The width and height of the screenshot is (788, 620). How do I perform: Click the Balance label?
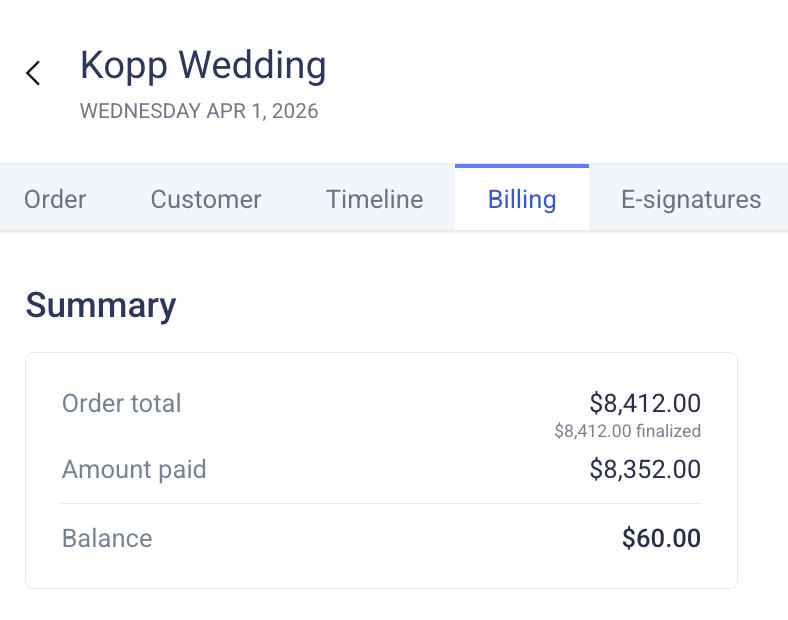tap(107, 539)
